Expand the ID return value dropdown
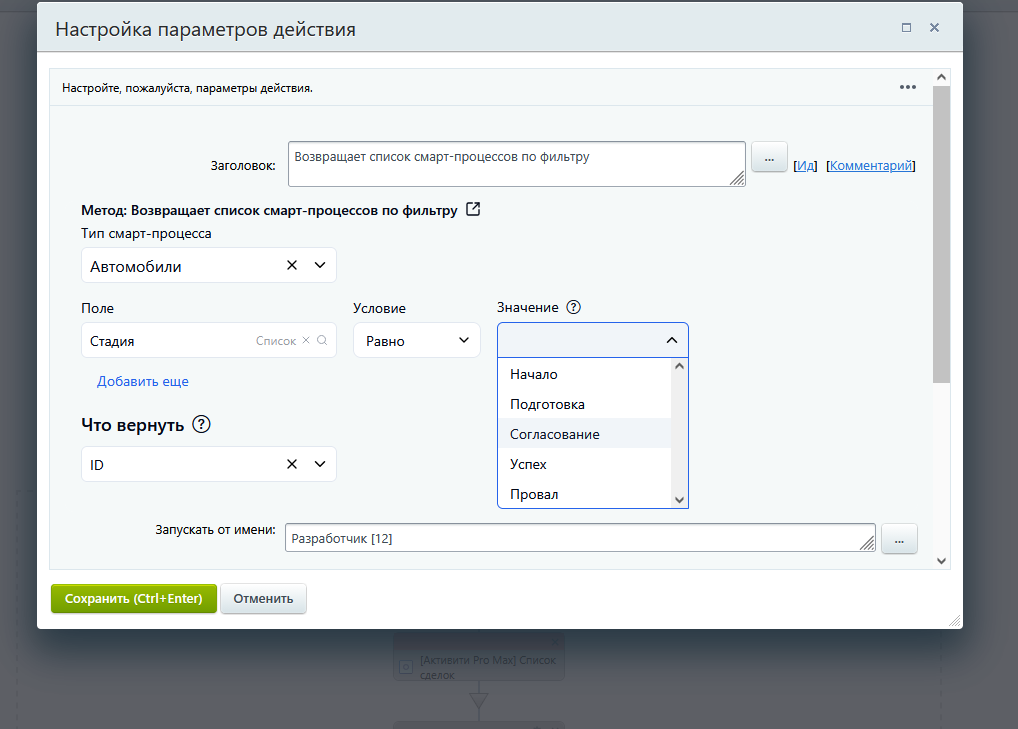Screen dimensions: 1018x729 (320, 464)
